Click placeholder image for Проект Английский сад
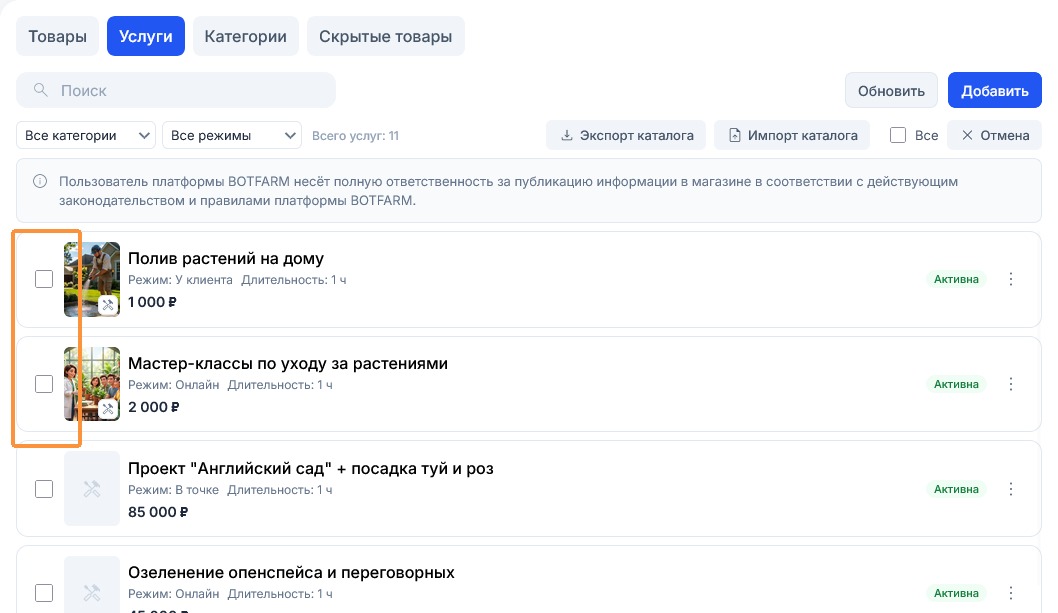Screen dimensions: 1058x613 (92, 489)
